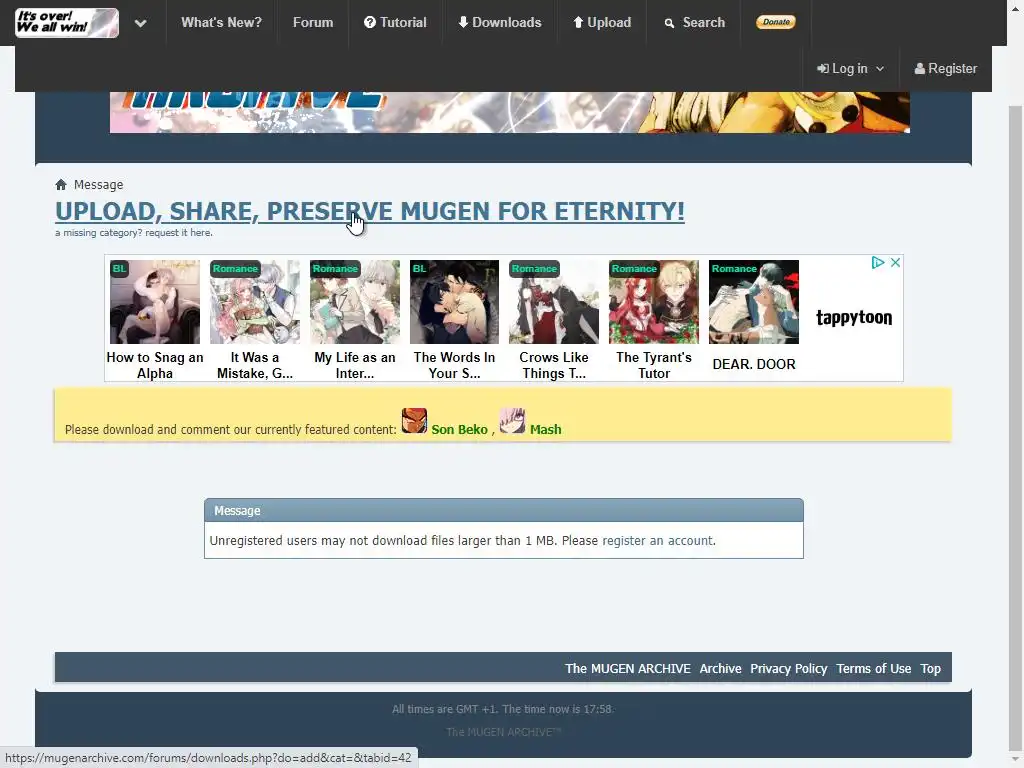The width and height of the screenshot is (1024, 768).
Task: Click the question mark icon in the Tutorial menu item
Action: 370,22
